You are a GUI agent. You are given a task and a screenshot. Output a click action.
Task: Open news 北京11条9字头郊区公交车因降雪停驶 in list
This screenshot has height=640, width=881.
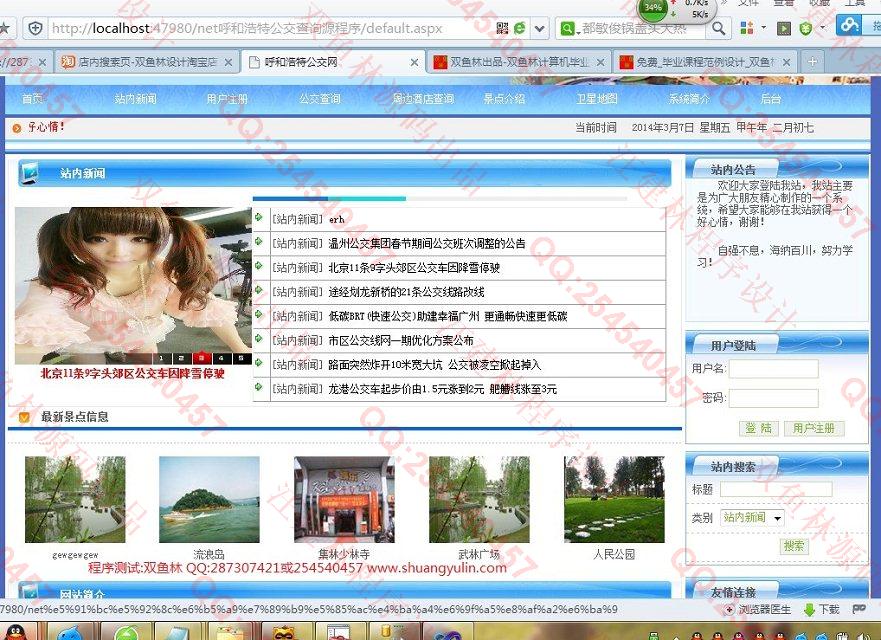pos(414,267)
